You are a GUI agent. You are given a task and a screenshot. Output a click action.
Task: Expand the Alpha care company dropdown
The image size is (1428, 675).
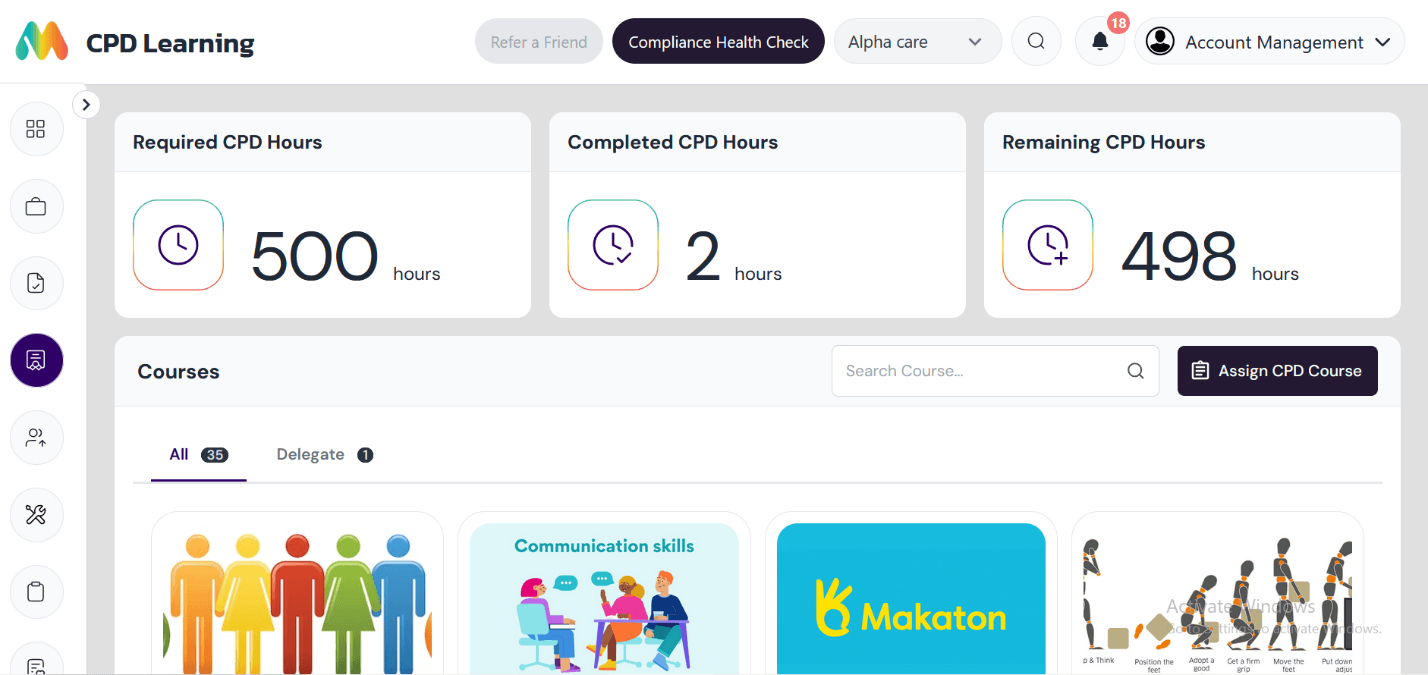[916, 41]
